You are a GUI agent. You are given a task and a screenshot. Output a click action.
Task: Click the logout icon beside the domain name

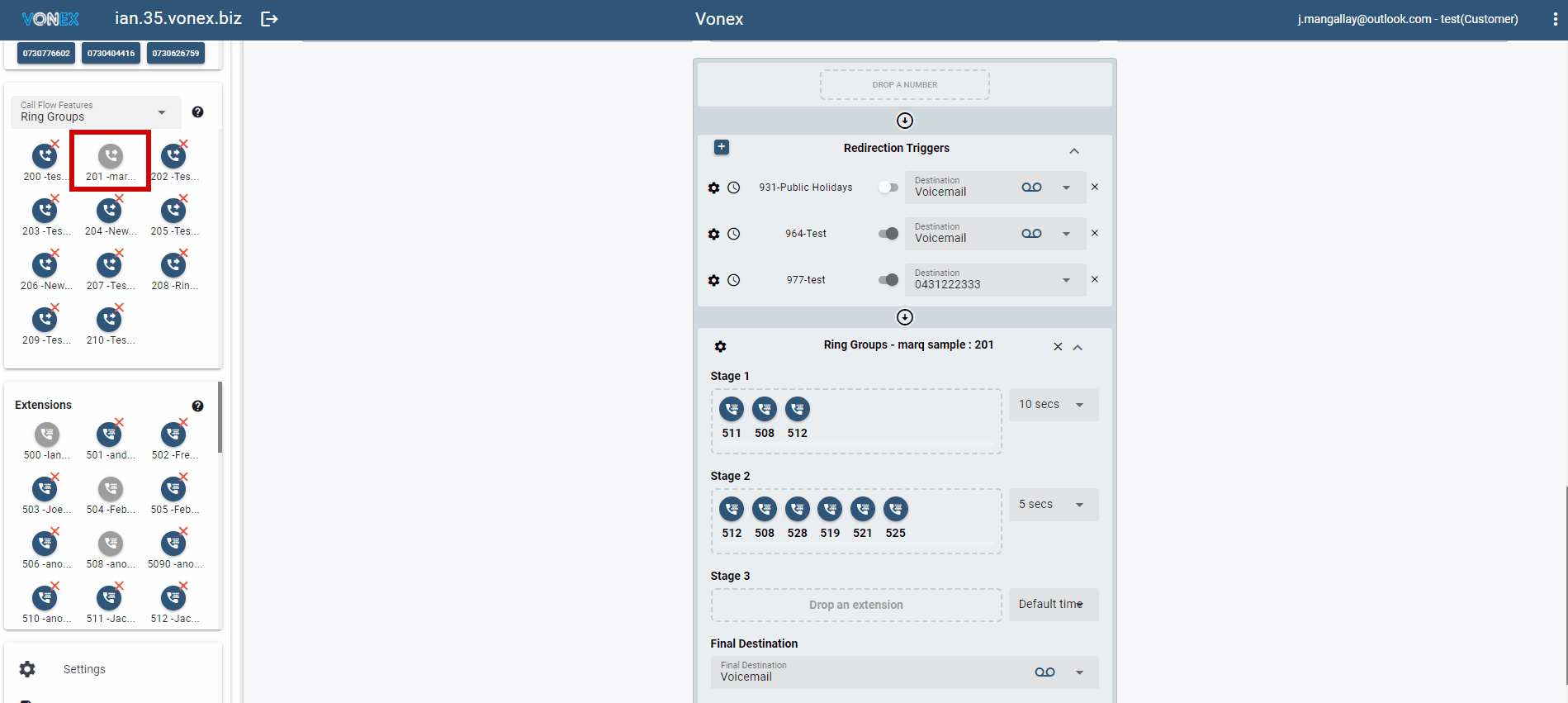269,19
